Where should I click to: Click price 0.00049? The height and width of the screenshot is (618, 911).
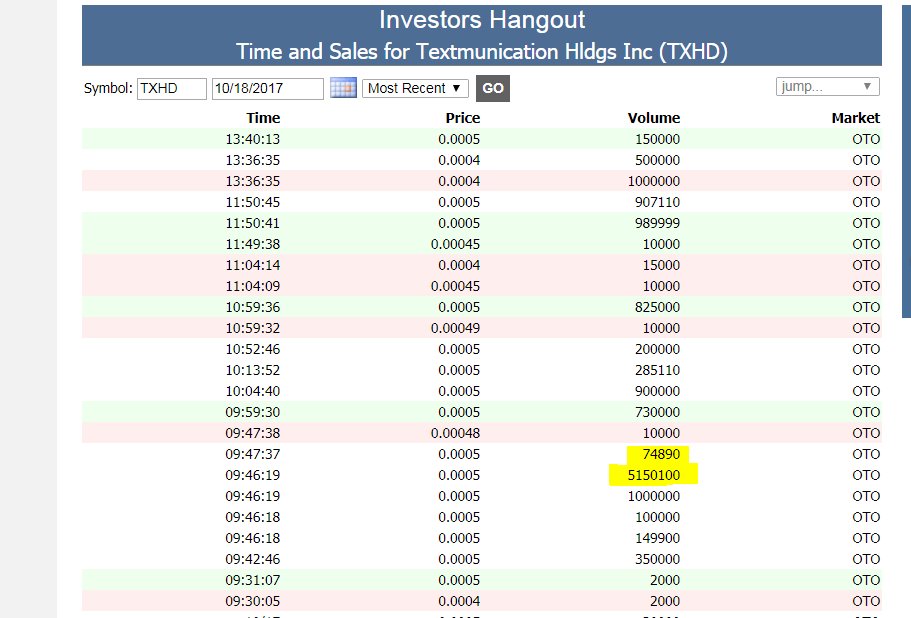456,328
